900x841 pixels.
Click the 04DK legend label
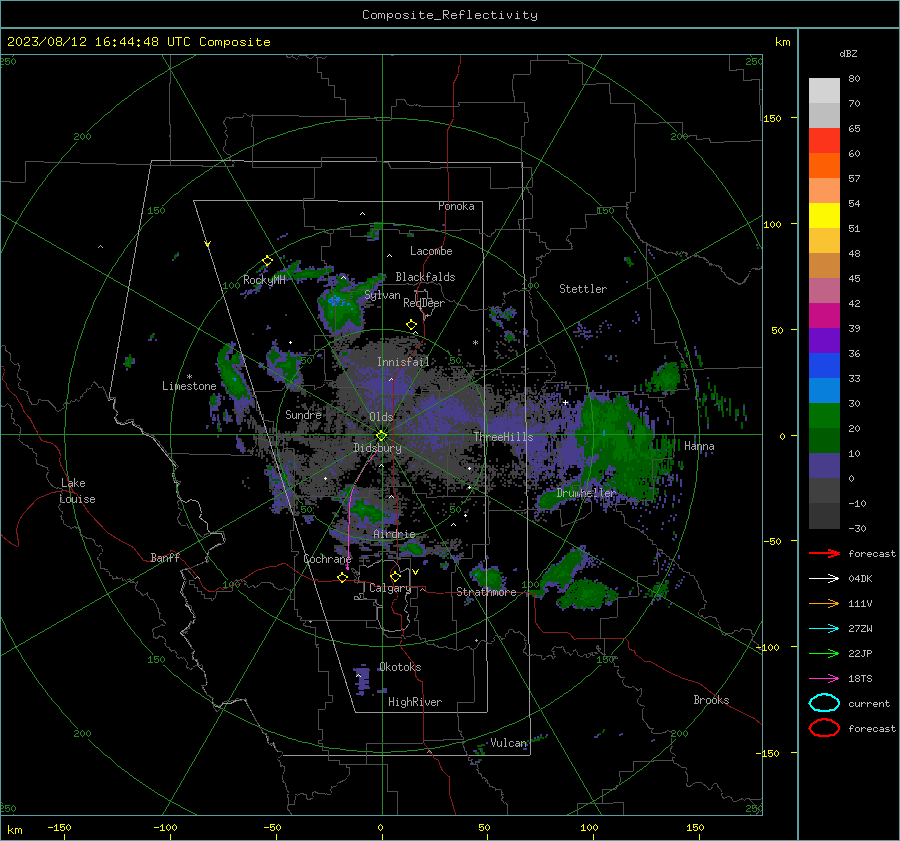(860, 579)
